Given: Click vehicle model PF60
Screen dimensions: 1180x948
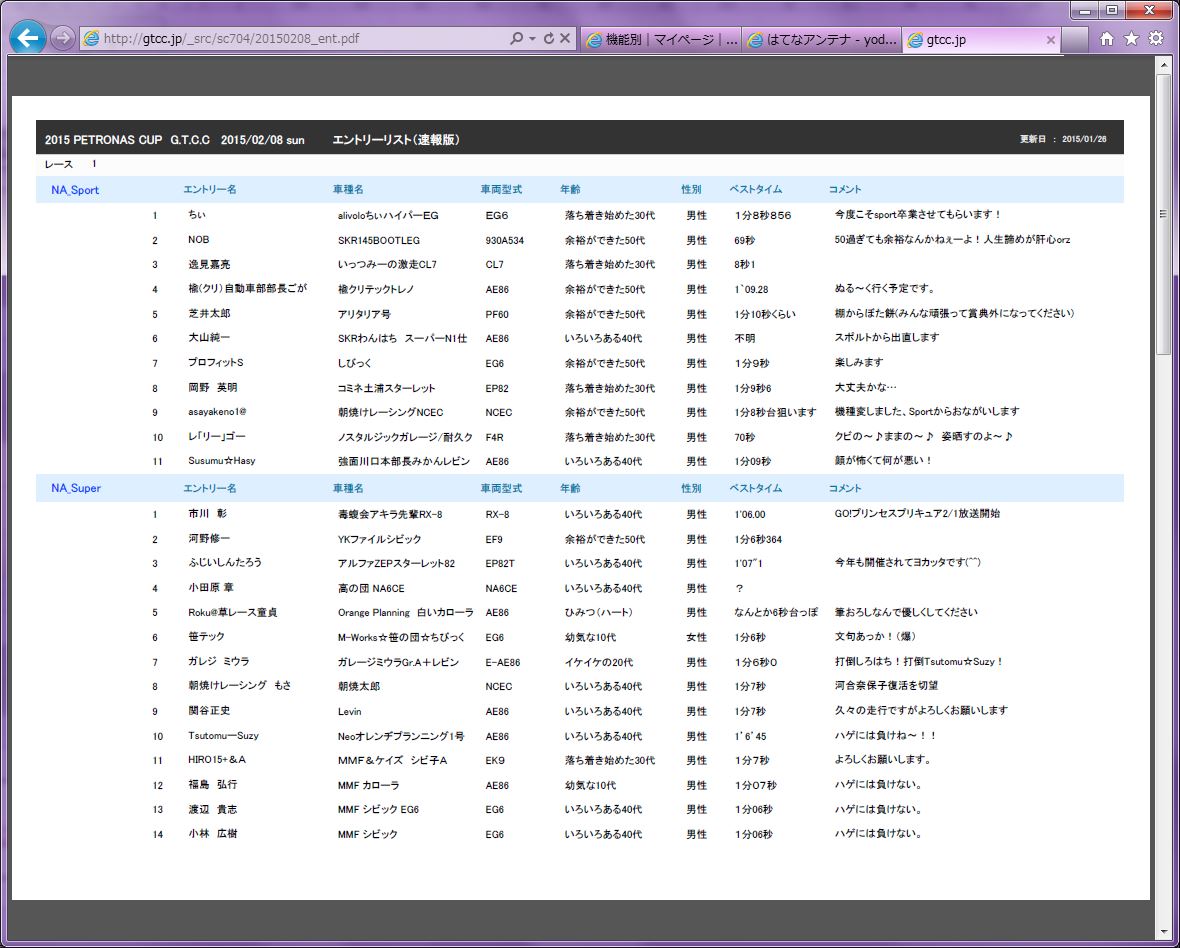Looking at the screenshot, I should click(x=497, y=314).
